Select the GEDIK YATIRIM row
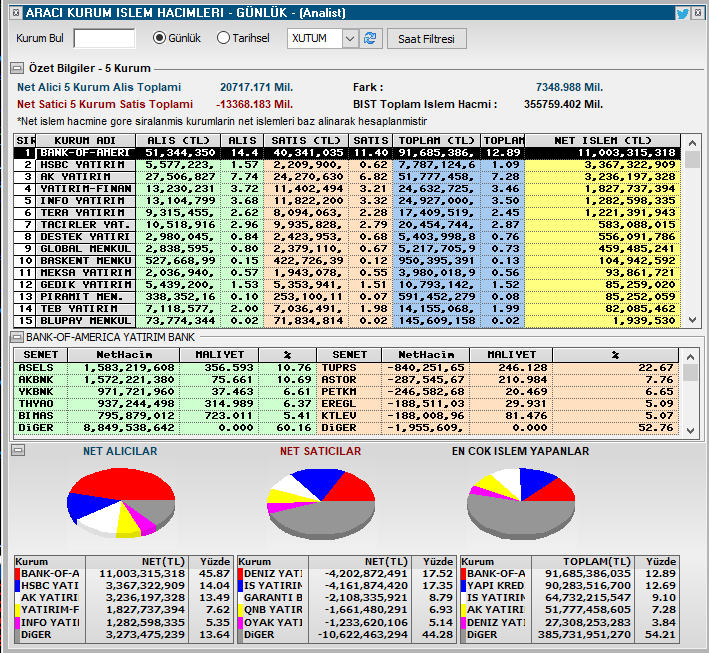Viewport: 709px width, 653px height. (x=347, y=284)
